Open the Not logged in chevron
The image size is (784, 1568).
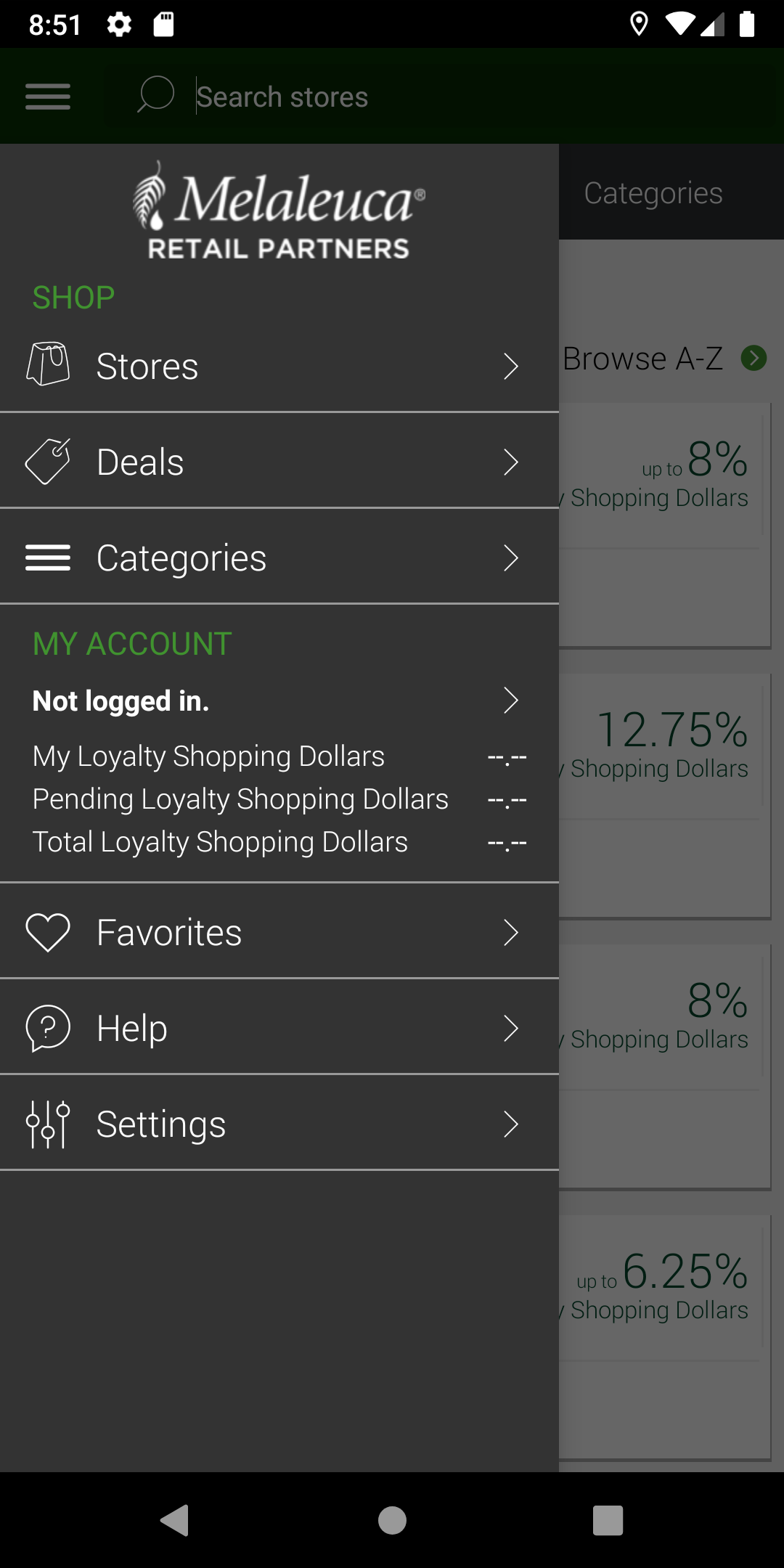[x=511, y=701]
